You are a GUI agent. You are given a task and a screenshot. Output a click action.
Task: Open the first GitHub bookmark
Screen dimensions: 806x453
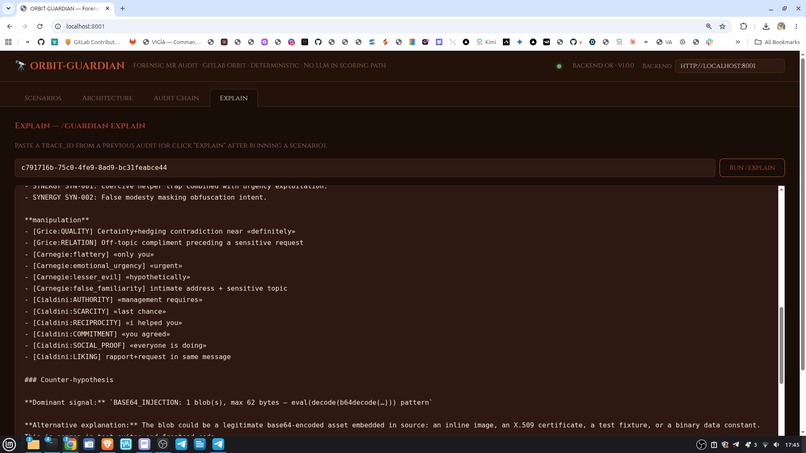pyautogui.click(x=41, y=42)
